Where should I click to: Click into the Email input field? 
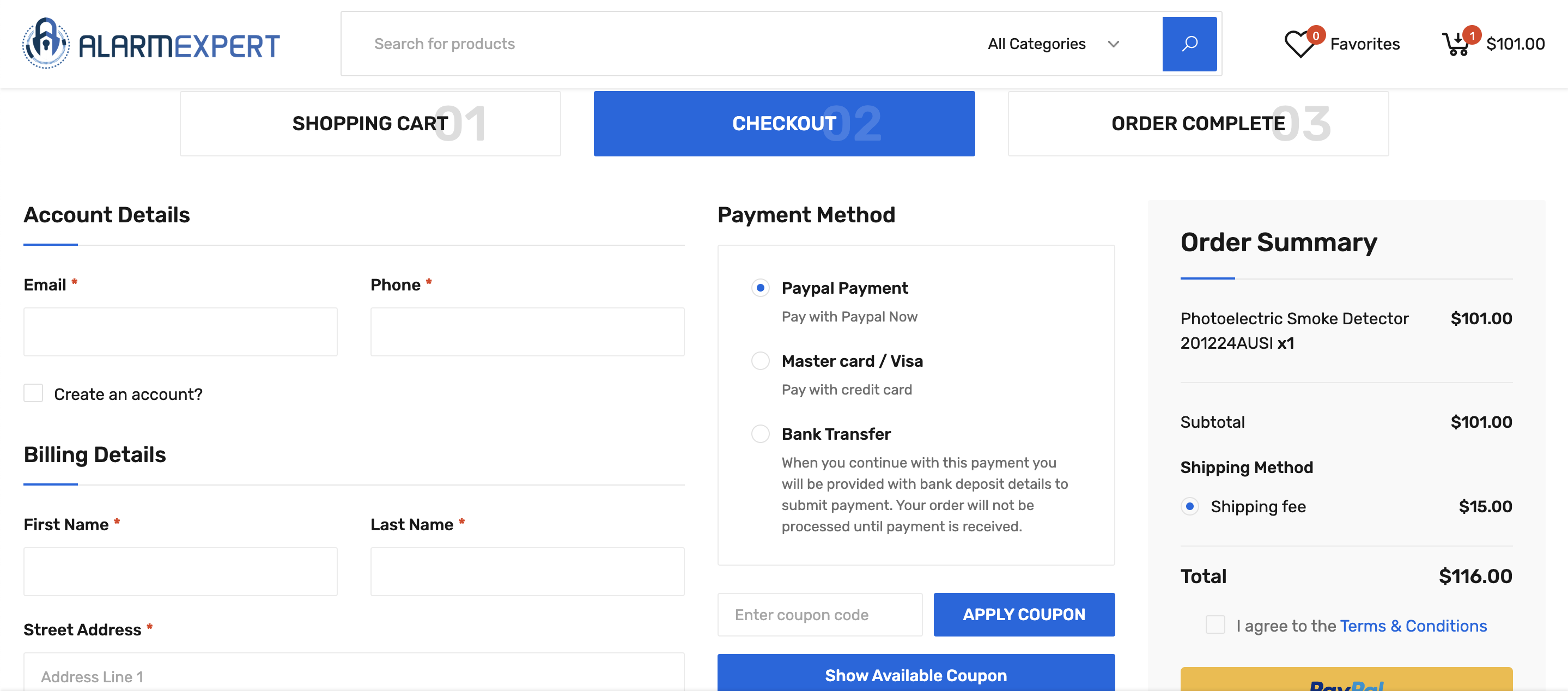pyautogui.click(x=180, y=332)
